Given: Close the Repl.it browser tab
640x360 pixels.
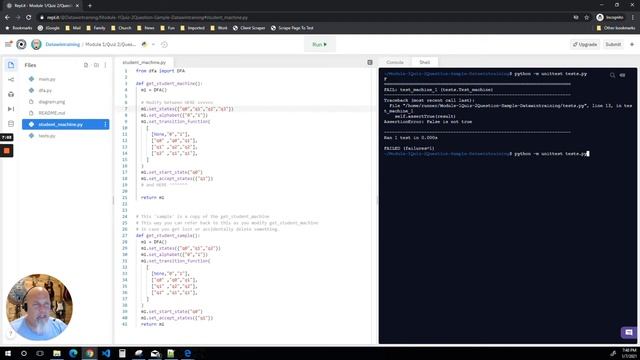Looking at the screenshot, I should (x=77, y=6).
